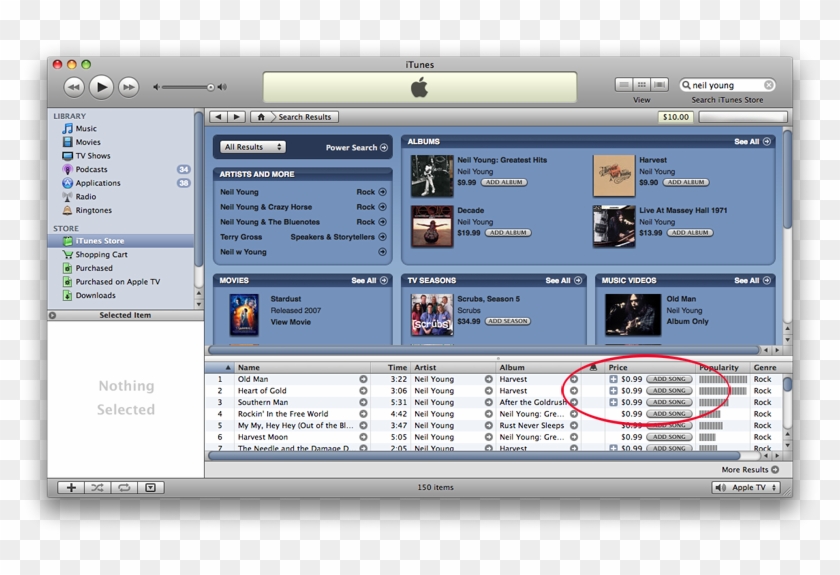Select grid view in View buttons
The image size is (840, 575).
tap(641, 85)
